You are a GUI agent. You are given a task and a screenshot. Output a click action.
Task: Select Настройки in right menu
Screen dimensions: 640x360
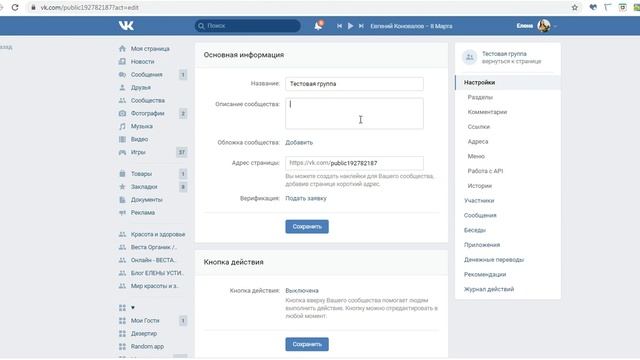(x=508, y=82)
